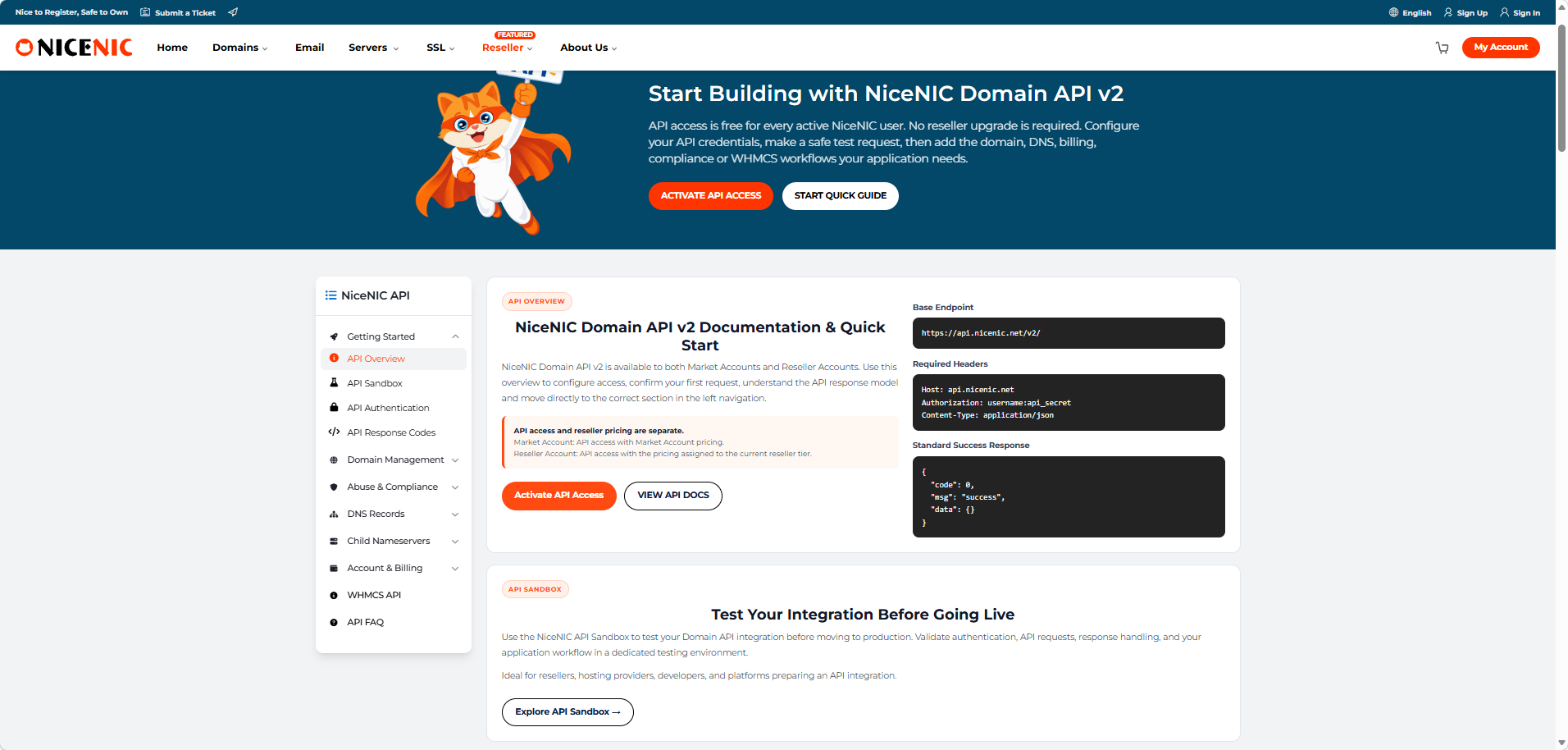Open the Email menu item
1568x750 pixels.
pyautogui.click(x=310, y=48)
